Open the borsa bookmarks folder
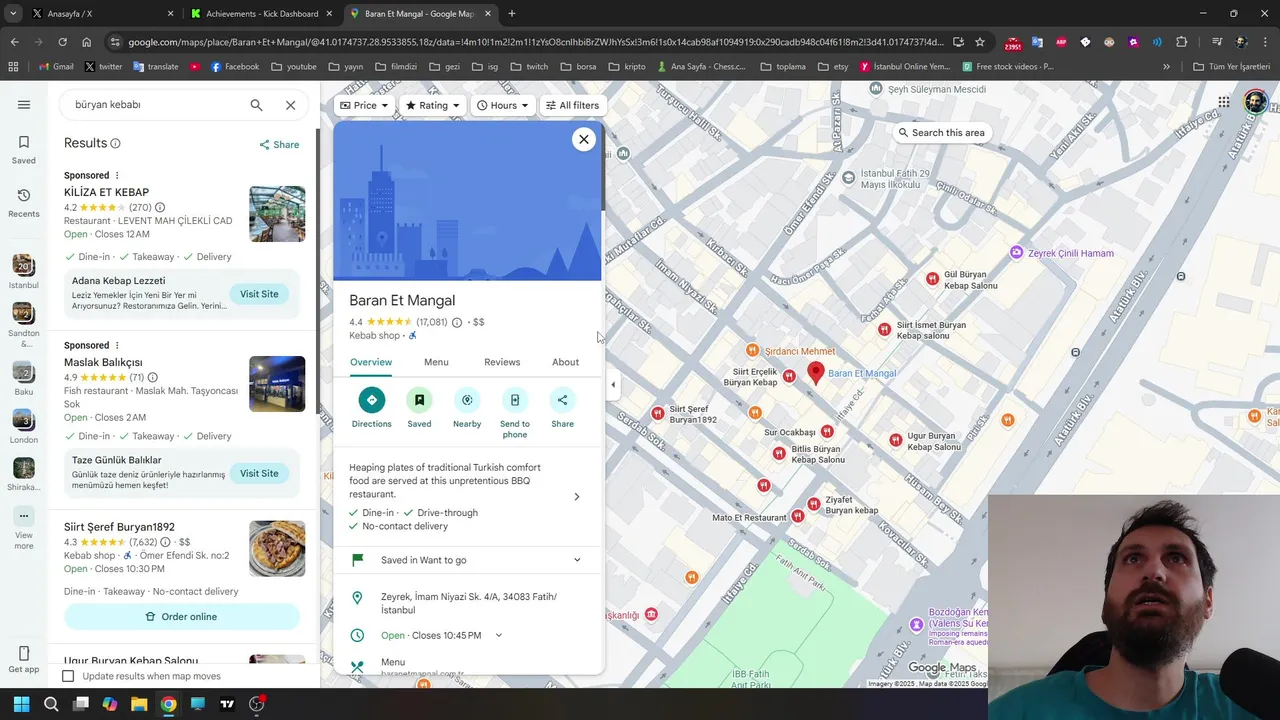 tap(578, 67)
